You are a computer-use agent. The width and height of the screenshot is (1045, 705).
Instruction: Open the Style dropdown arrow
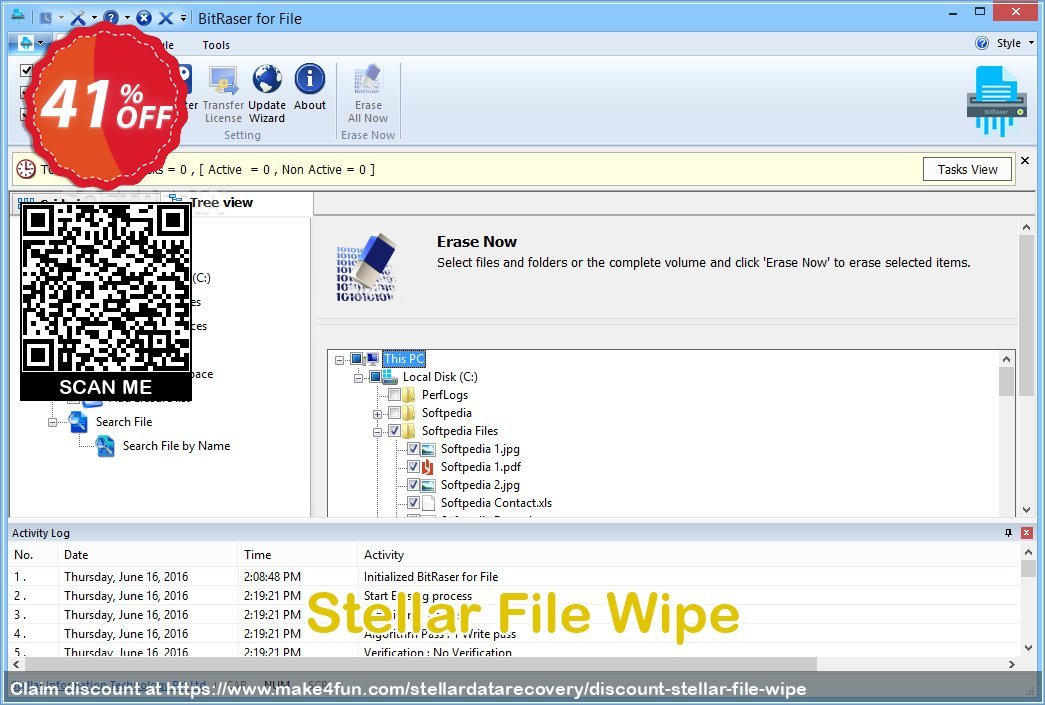1032,43
